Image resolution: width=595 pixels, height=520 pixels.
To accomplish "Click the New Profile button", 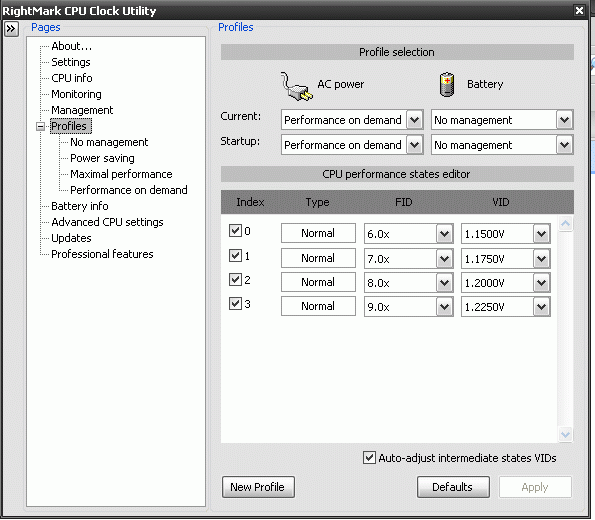I will click(258, 487).
